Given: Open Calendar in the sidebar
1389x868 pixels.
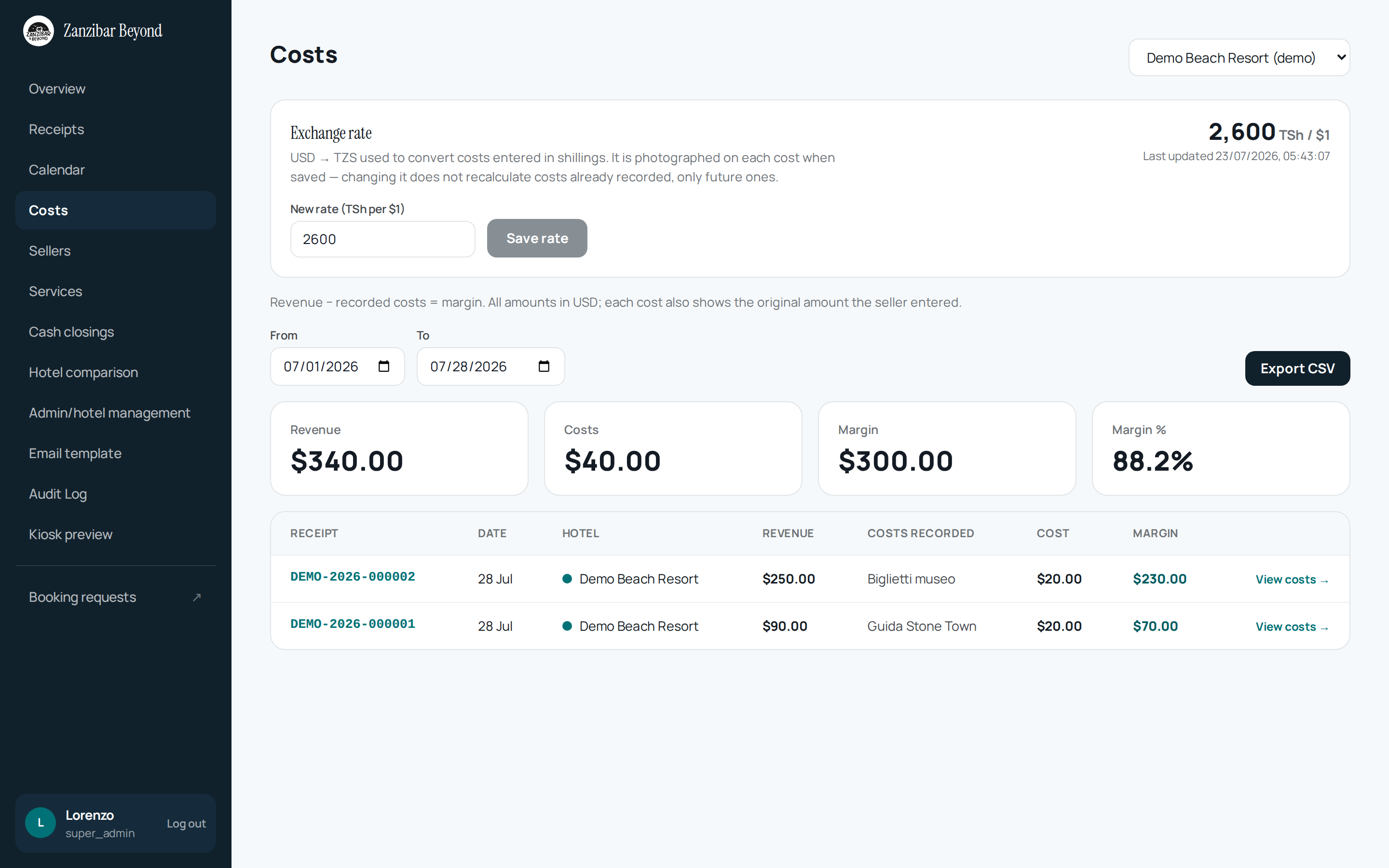Looking at the screenshot, I should 115,170.
